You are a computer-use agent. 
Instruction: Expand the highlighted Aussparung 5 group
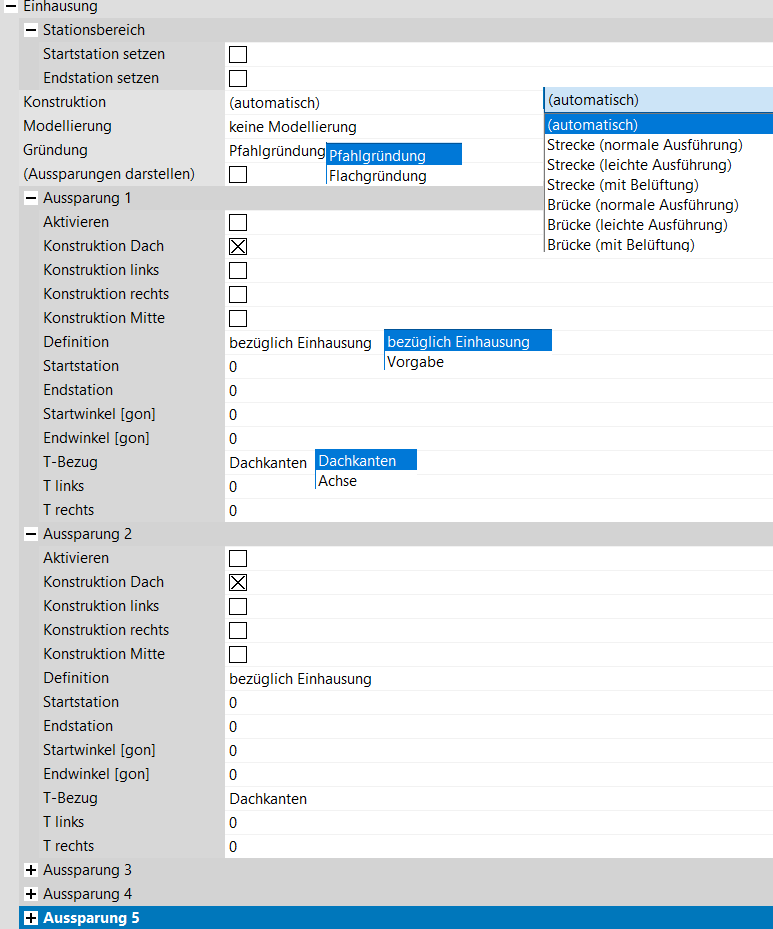pyautogui.click(x=31, y=918)
